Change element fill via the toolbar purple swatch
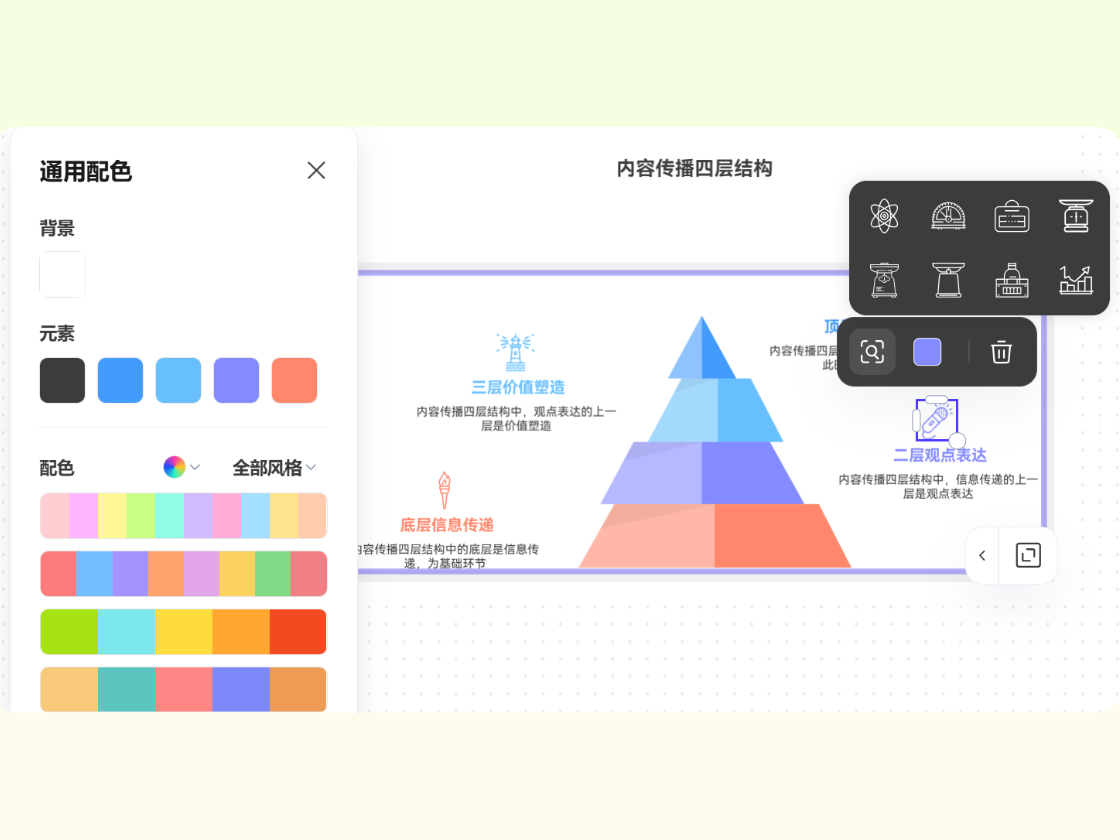1120x840 pixels. (x=927, y=352)
